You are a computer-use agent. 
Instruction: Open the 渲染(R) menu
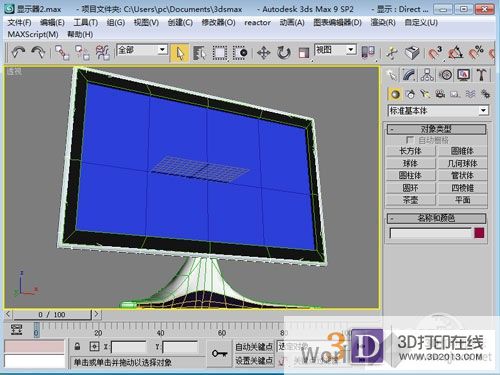tap(383, 23)
